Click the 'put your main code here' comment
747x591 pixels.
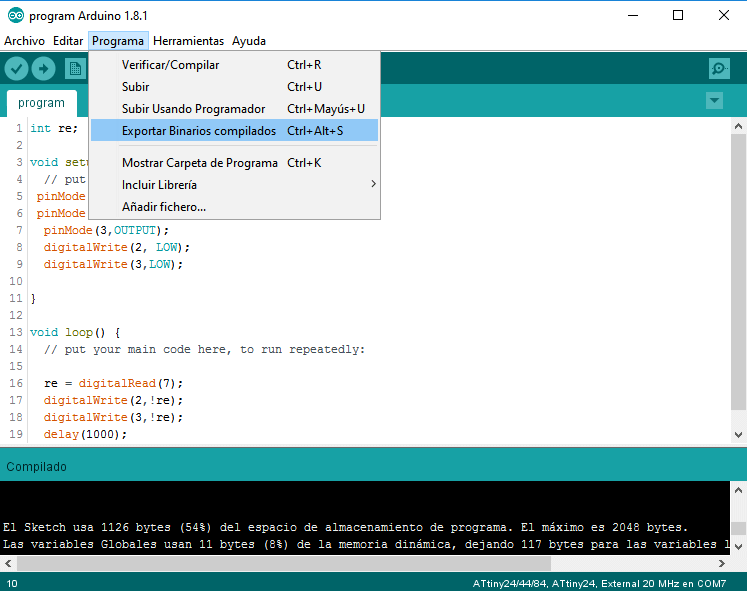tap(204, 349)
